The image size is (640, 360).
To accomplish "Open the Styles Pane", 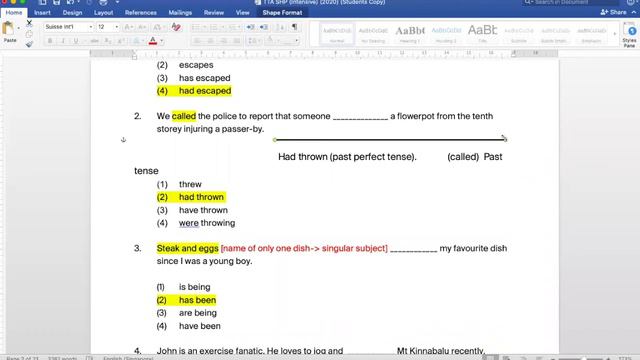I will [x=630, y=34].
